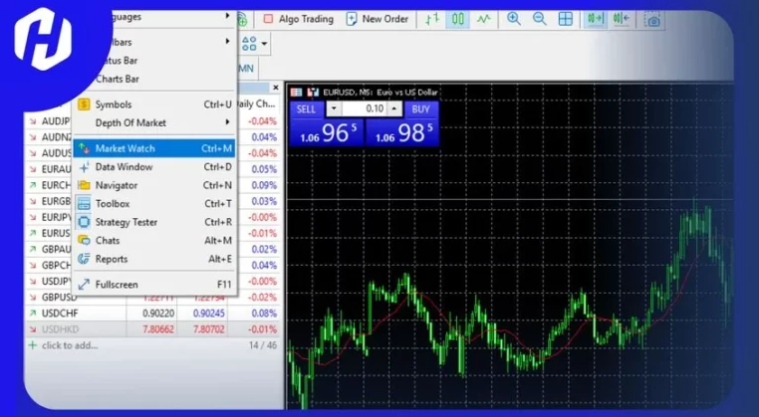Click the USDCHF green up-arrow icon
Screen dimensions: 759x417
(32, 313)
